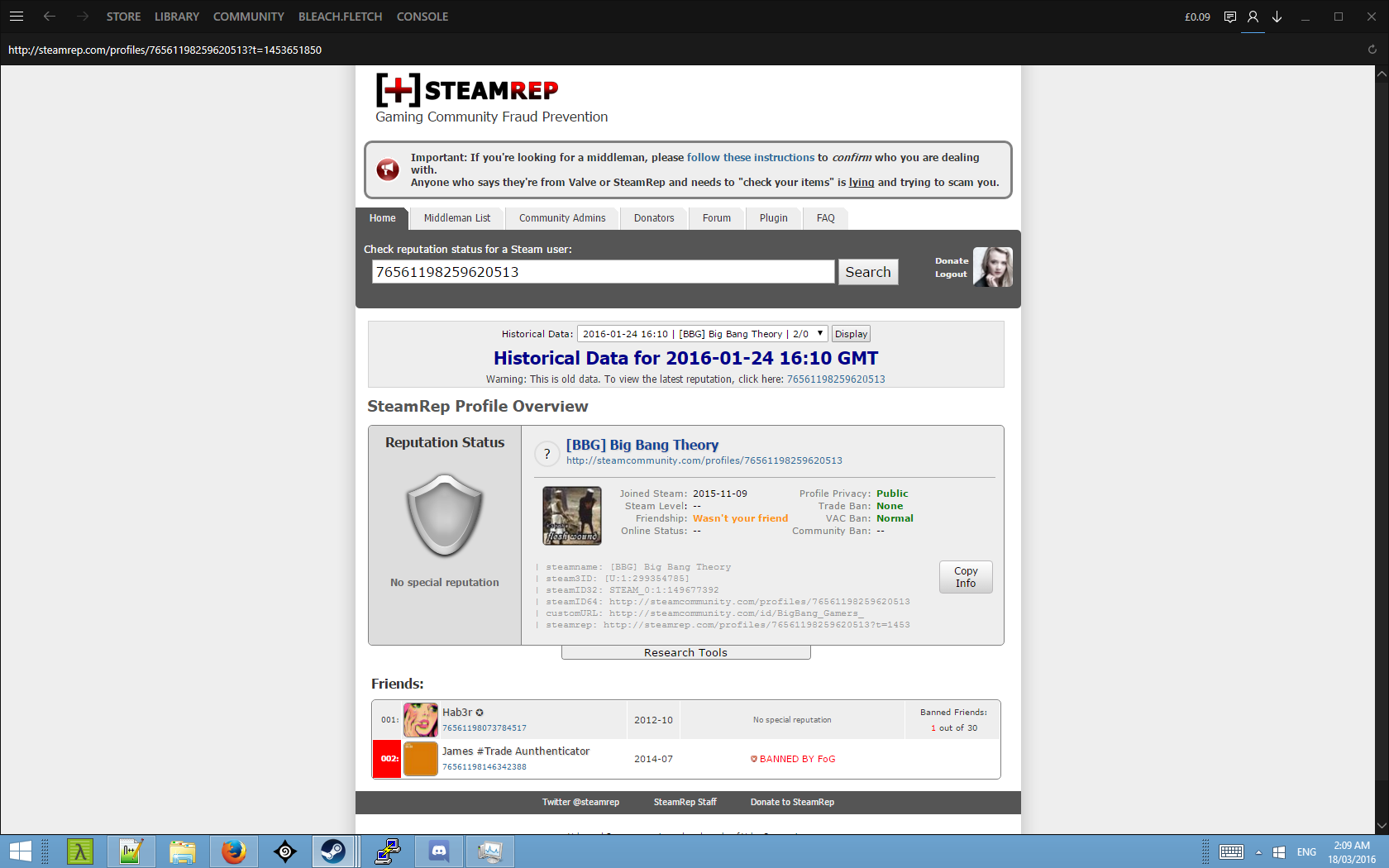Click the Copy Info button

[x=965, y=577]
